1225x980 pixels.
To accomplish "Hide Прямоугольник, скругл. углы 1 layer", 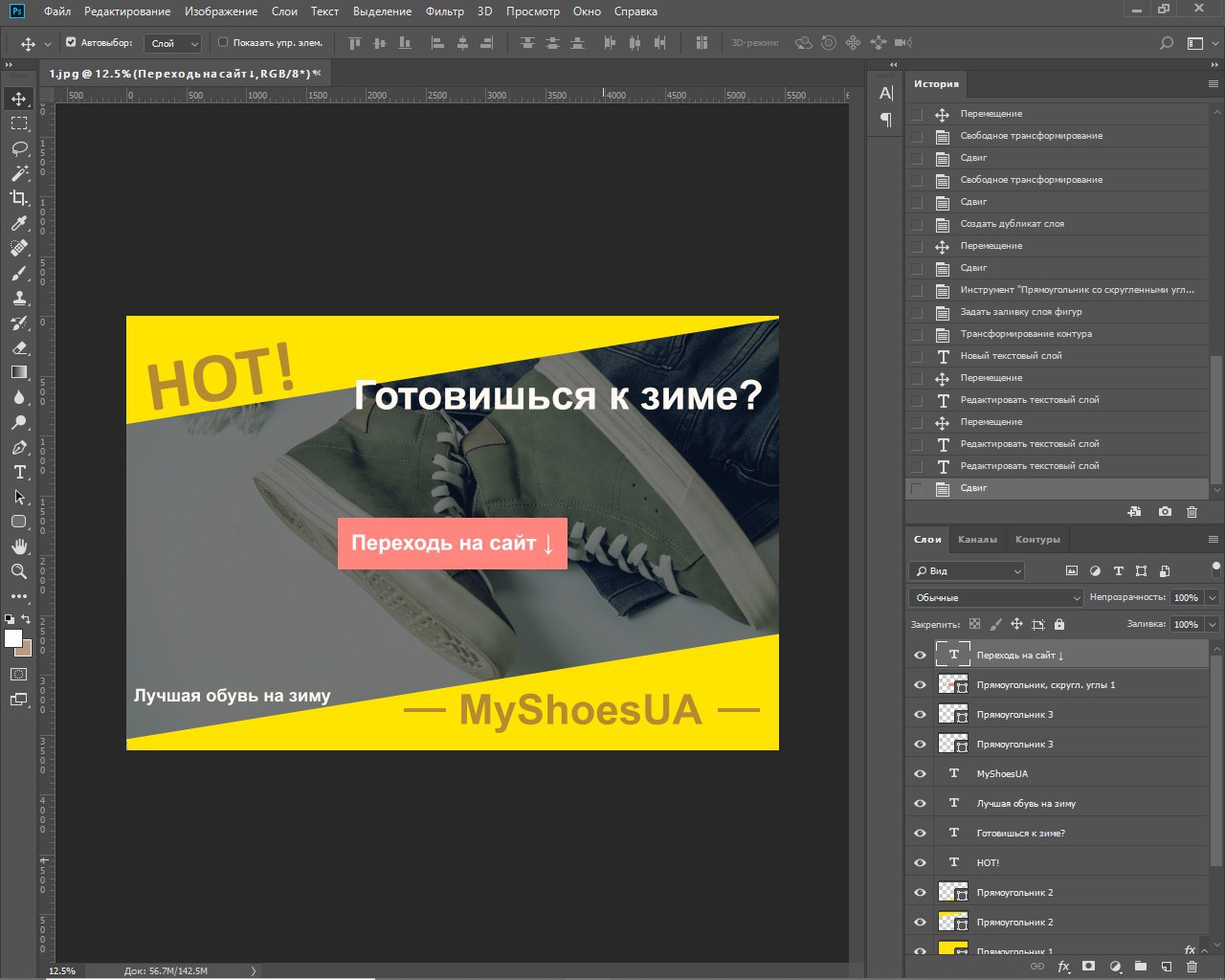I will coord(920,684).
